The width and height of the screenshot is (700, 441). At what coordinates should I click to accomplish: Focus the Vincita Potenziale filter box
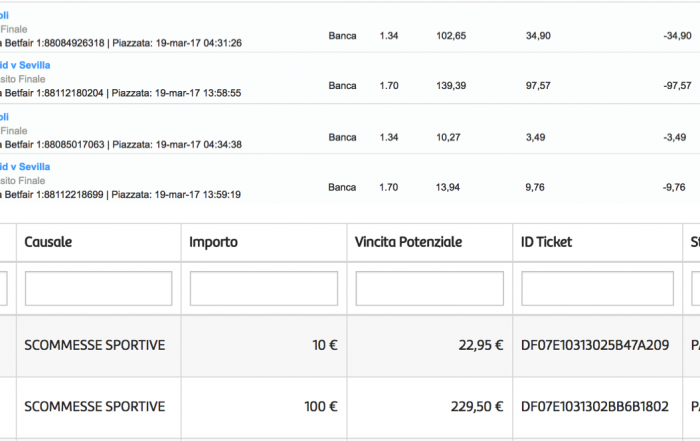[429, 288]
